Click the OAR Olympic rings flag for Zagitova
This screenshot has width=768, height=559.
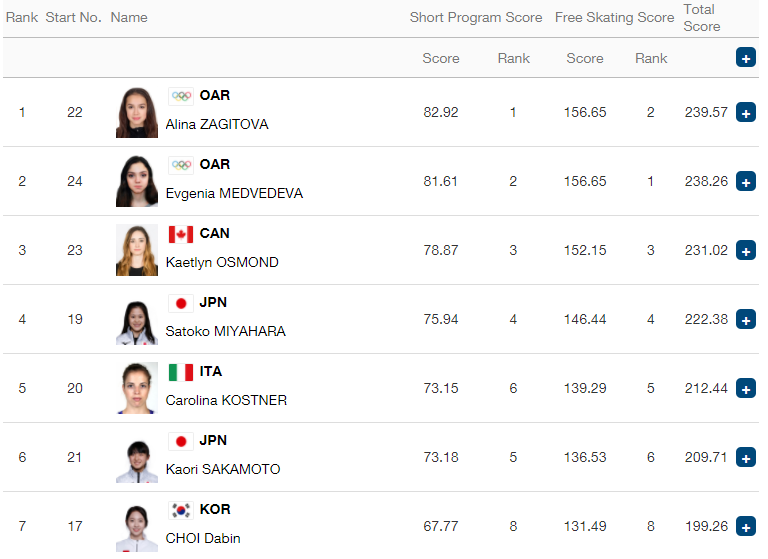pyautogui.click(x=181, y=96)
